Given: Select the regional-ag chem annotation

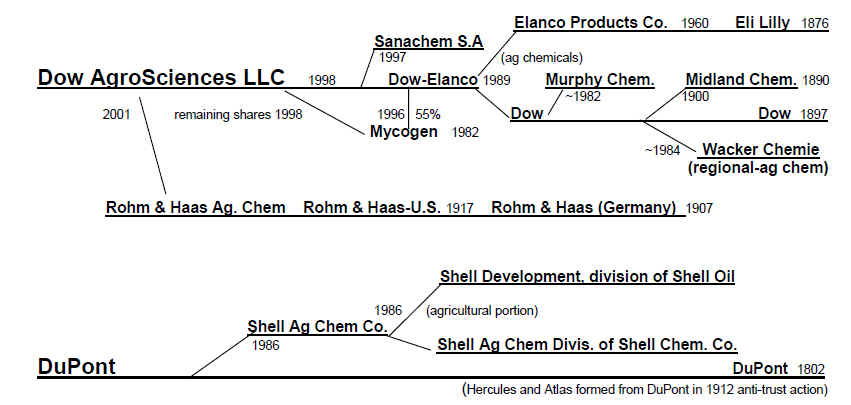Looking at the screenshot, I should tap(758, 168).
